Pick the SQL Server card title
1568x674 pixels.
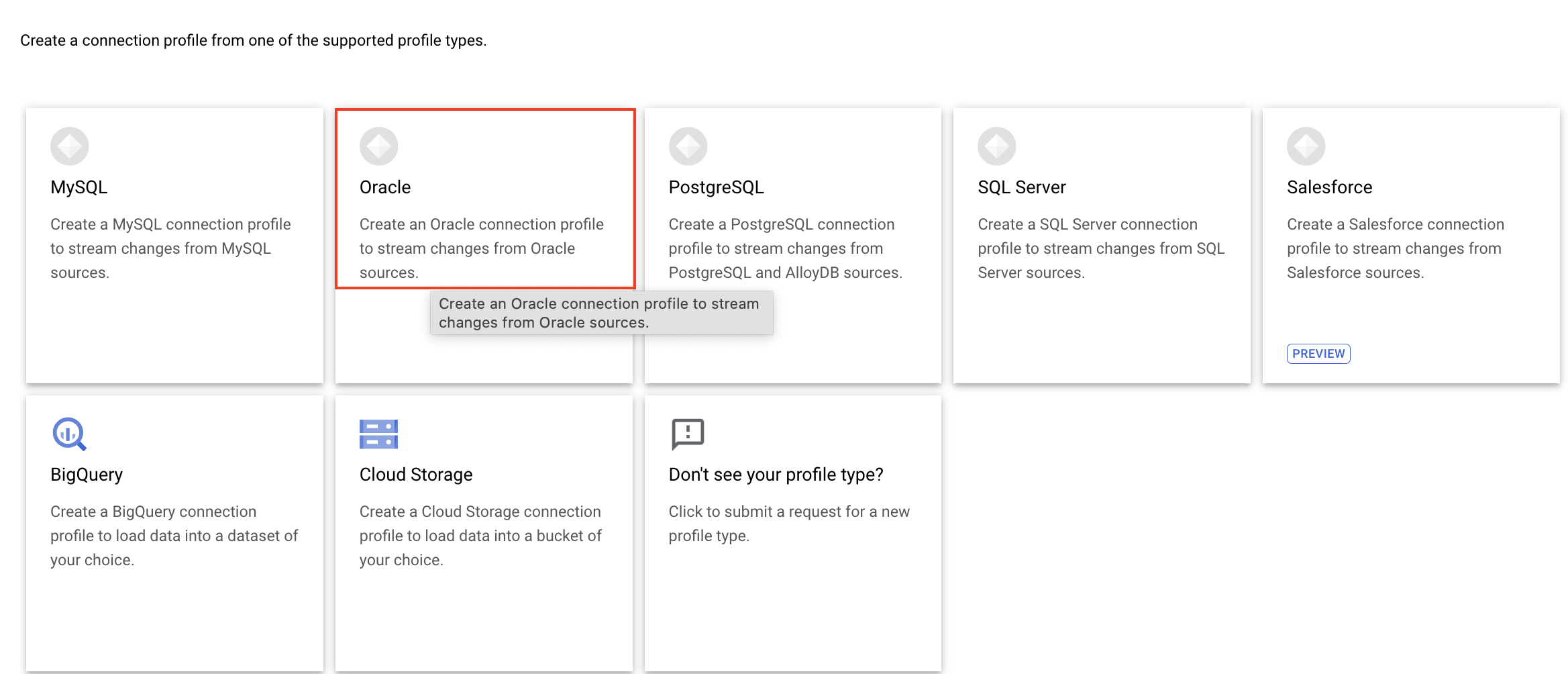tap(1021, 187)
